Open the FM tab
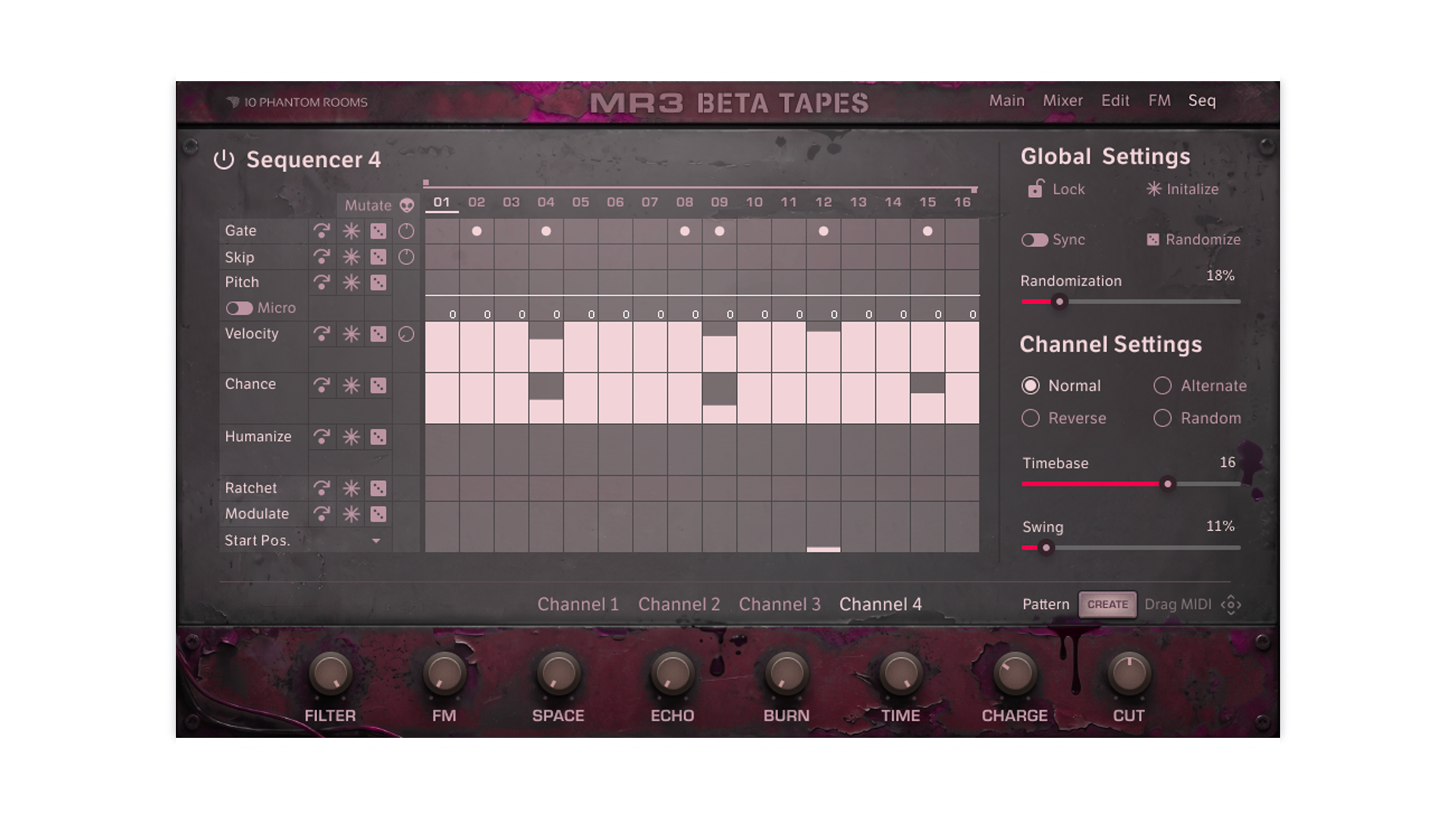Screen dimensions: 1456x819 pos(1159,101)
